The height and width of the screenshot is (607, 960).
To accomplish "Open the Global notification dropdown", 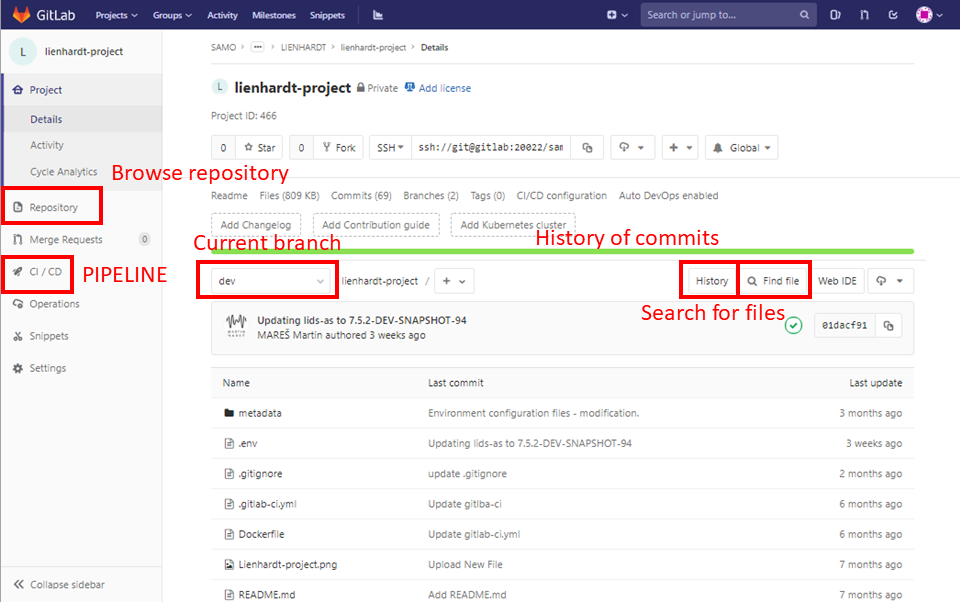I will point(741,148).
